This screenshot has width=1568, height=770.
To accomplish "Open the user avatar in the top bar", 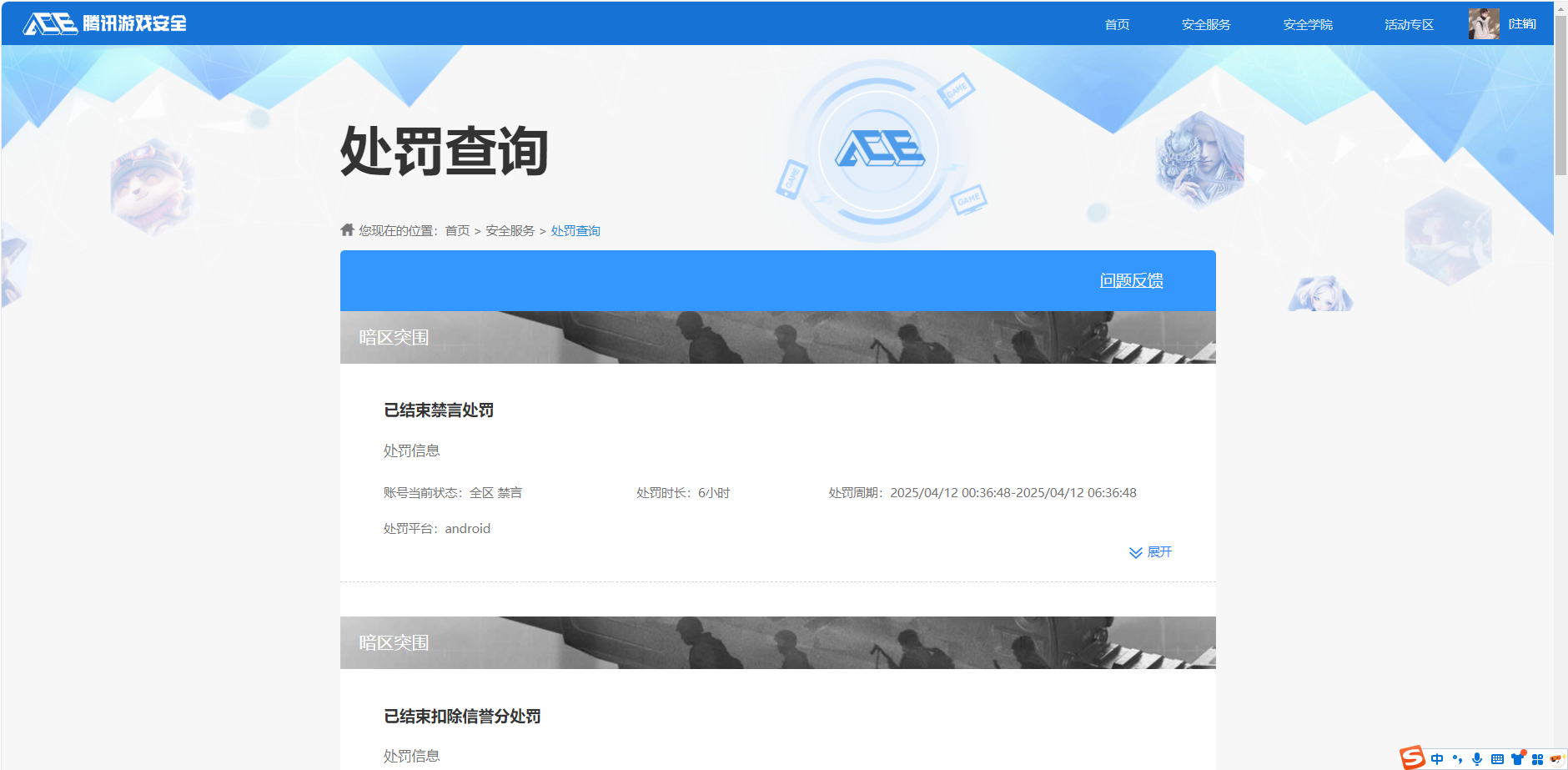I will [x=1483, y=24].
